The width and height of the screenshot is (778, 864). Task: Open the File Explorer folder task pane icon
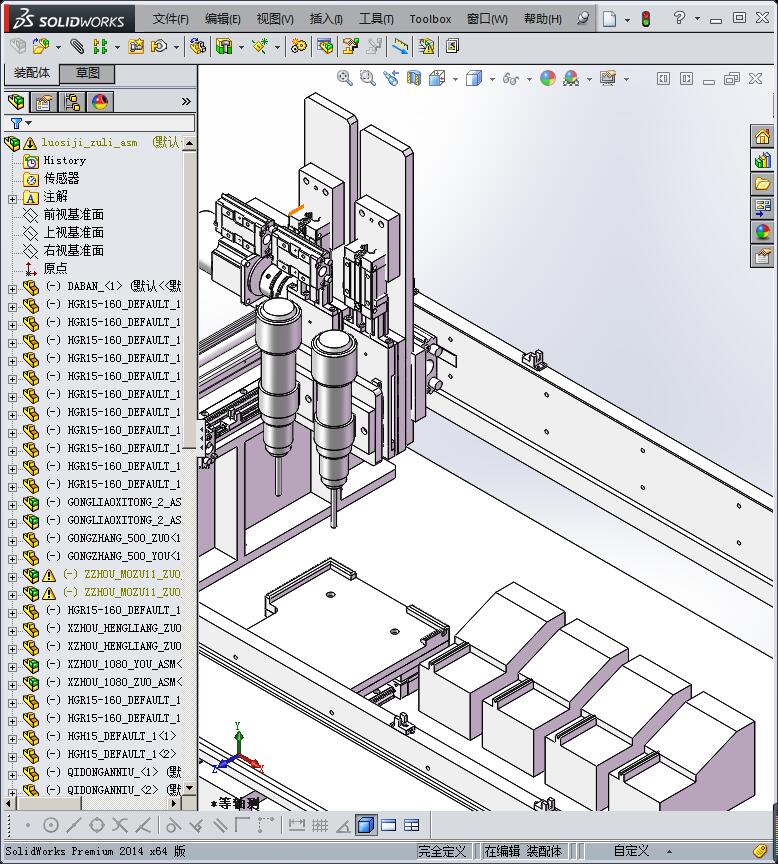coord(763,184)
